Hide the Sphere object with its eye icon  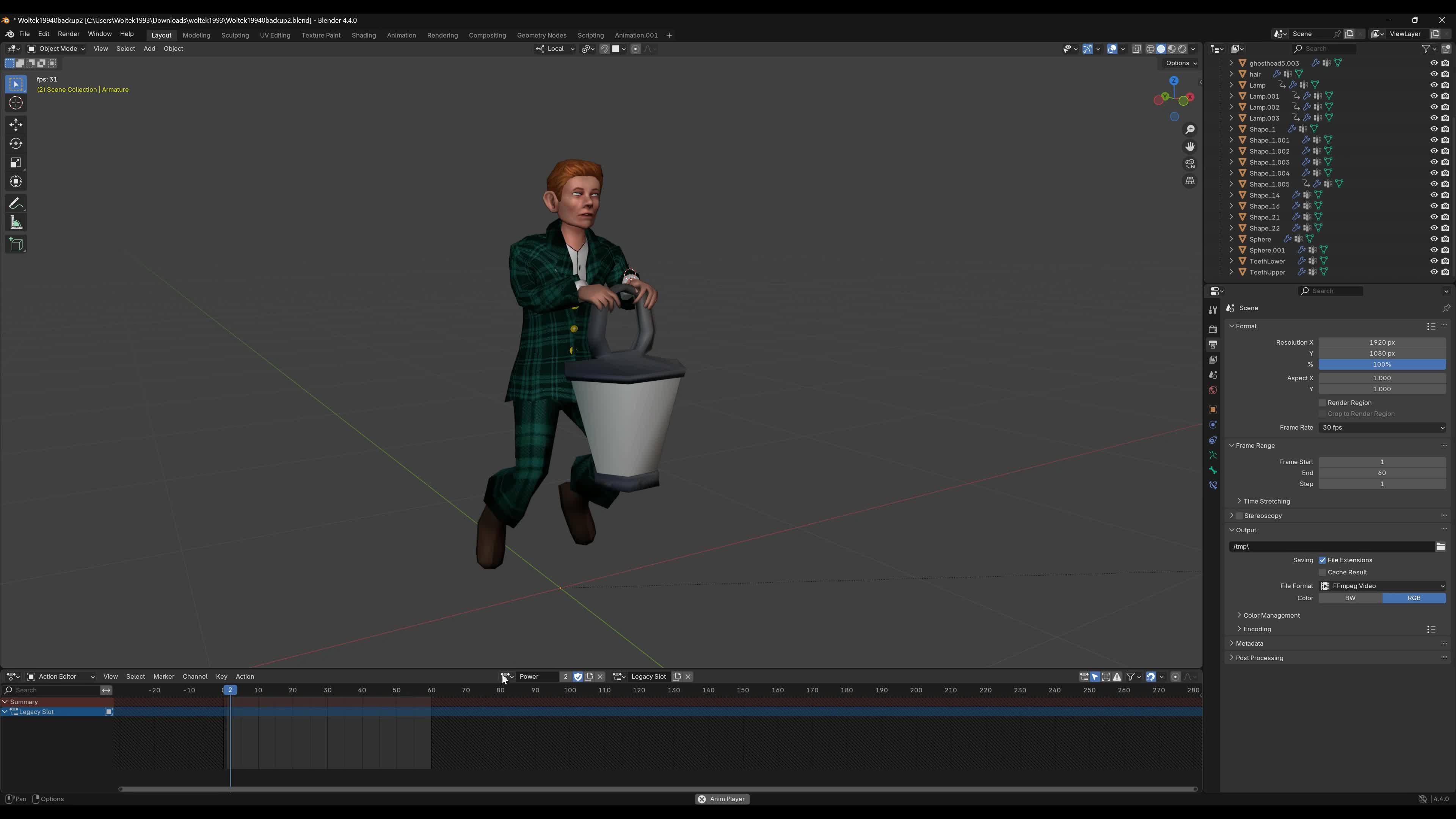[1433, 239]
